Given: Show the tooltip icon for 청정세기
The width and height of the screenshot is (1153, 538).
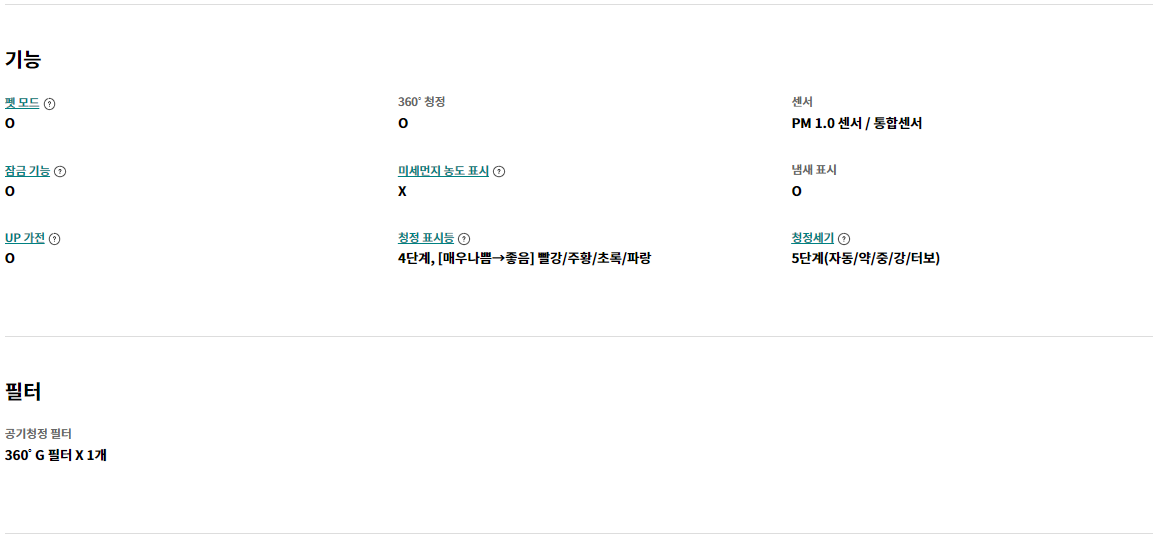Looking at the screenshot, I should tap(844, 239).
